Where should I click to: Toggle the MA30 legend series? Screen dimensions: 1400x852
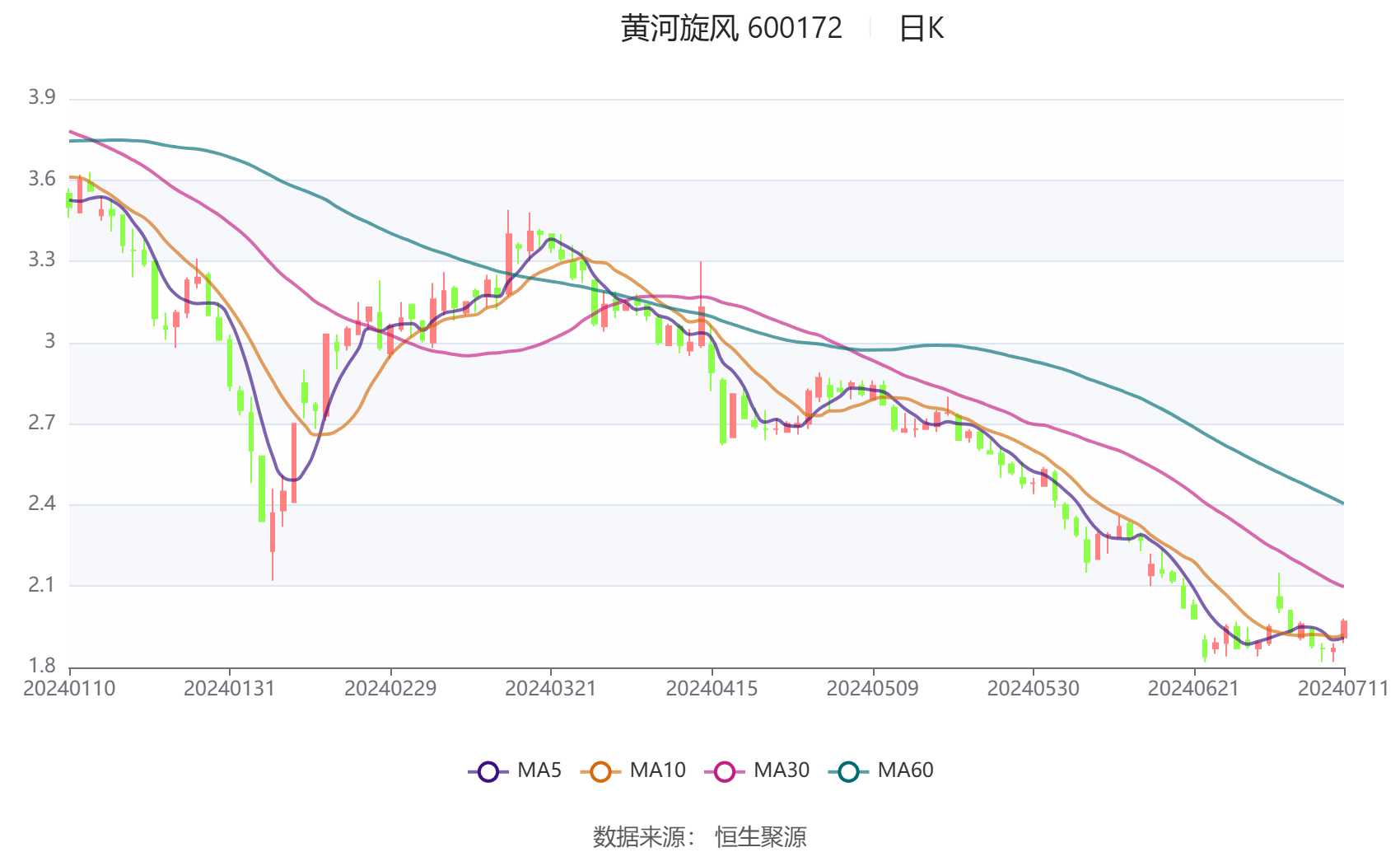point(757,770)
